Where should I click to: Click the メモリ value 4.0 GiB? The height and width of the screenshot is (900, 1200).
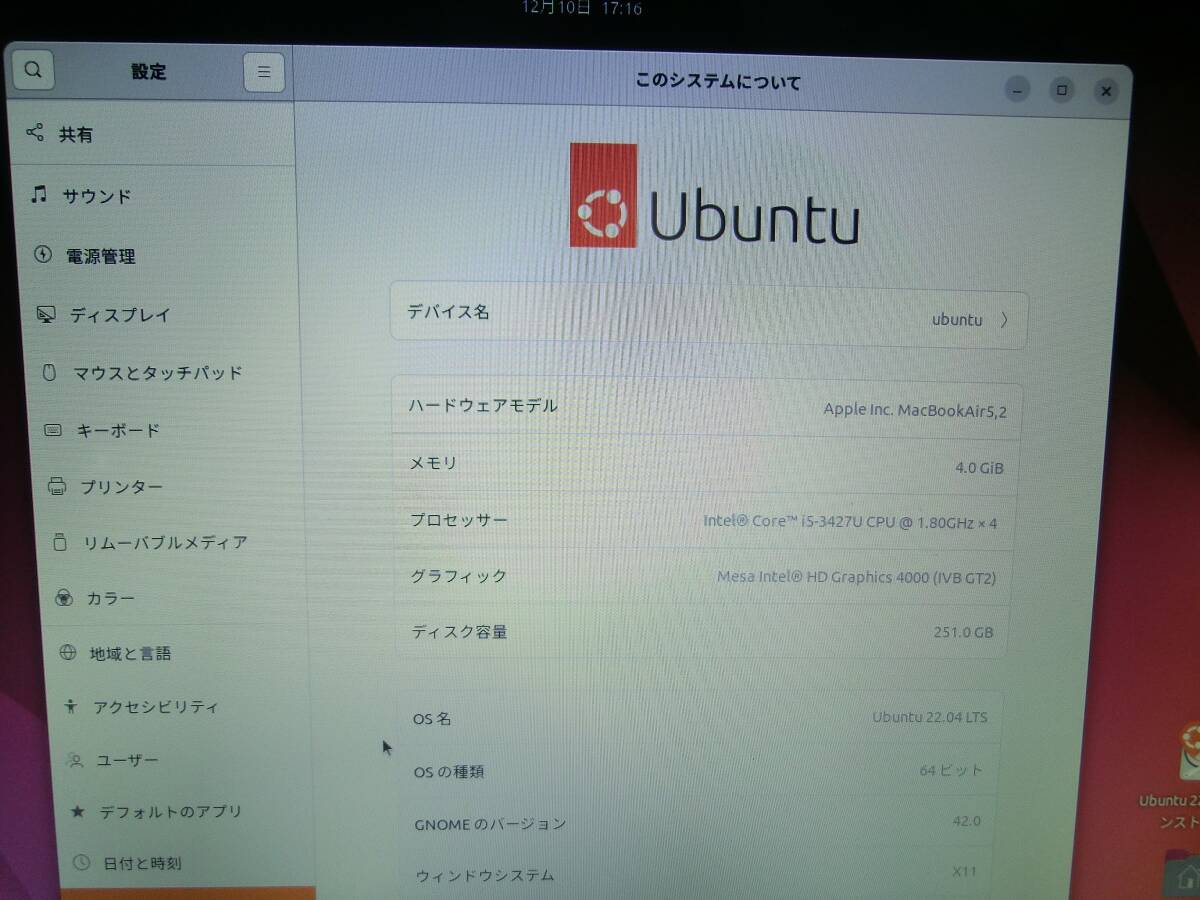pyautogui.click(x=979, y=467)
